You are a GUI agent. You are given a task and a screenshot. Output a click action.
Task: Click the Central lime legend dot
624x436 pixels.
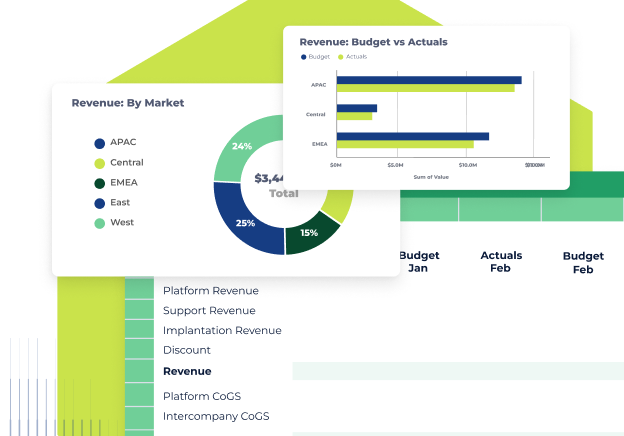(x=100, y=163)
